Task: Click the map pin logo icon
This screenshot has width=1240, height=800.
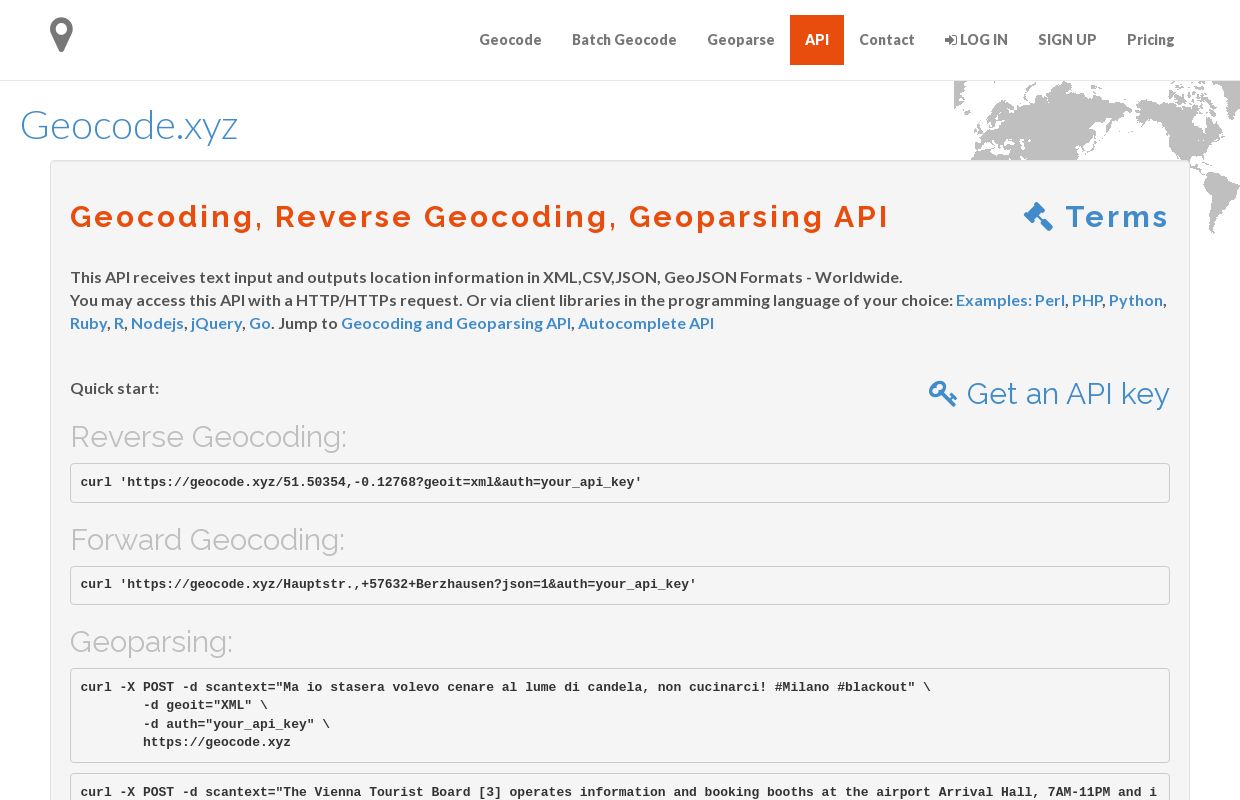Action: pos(61,35)
